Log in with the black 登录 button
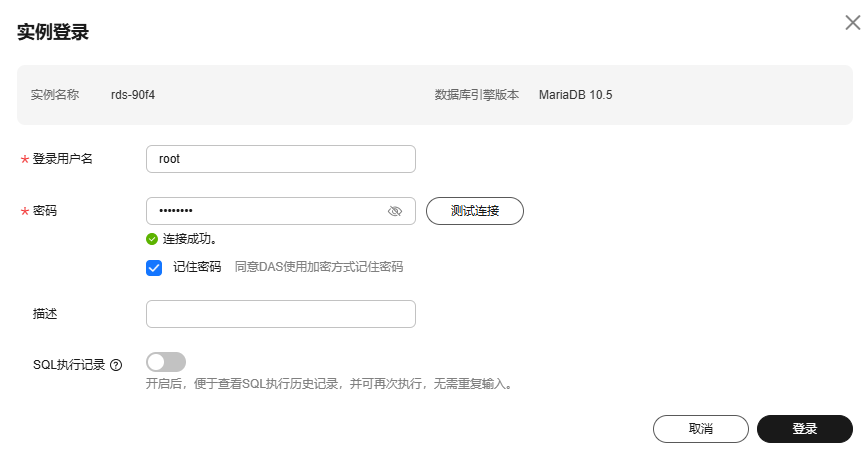Image resolution: width=862 pixels, height=455 pixels. coord(805,429)
